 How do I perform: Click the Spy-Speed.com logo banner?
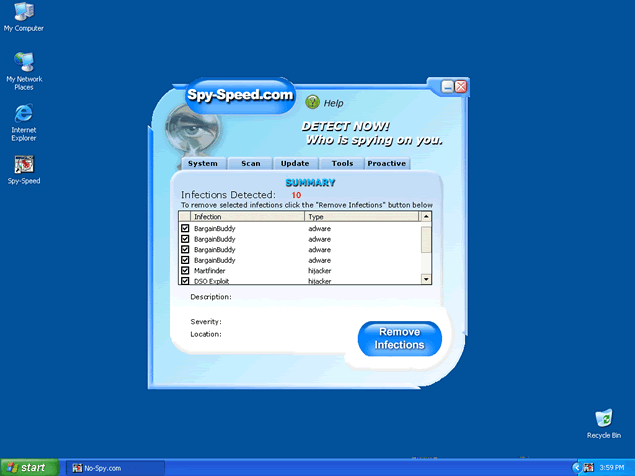coord(240,96)
